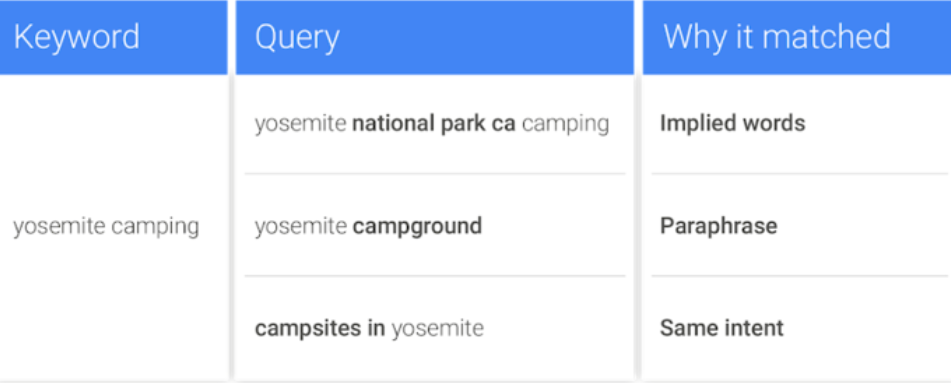Click yosemite in the national park query
The image size is (951, 383).
(x=301, y=124)
